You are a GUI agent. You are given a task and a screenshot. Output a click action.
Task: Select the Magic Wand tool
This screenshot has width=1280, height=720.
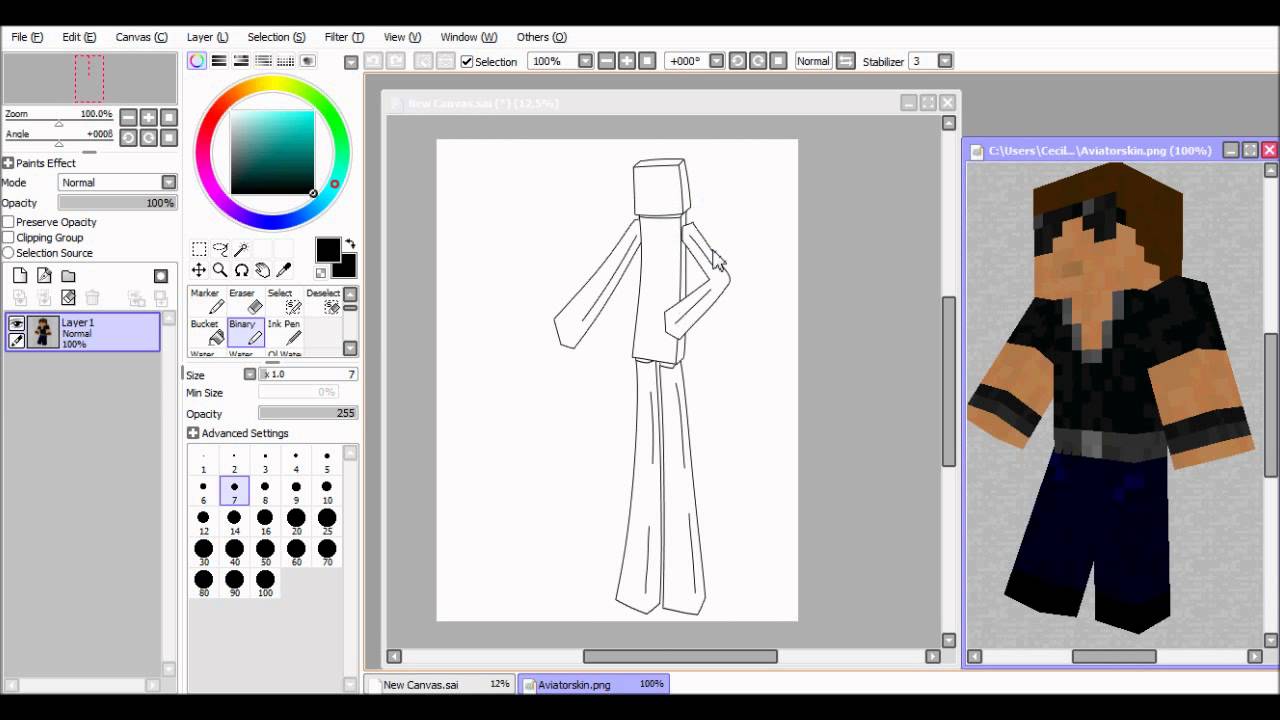pos(241,249)
